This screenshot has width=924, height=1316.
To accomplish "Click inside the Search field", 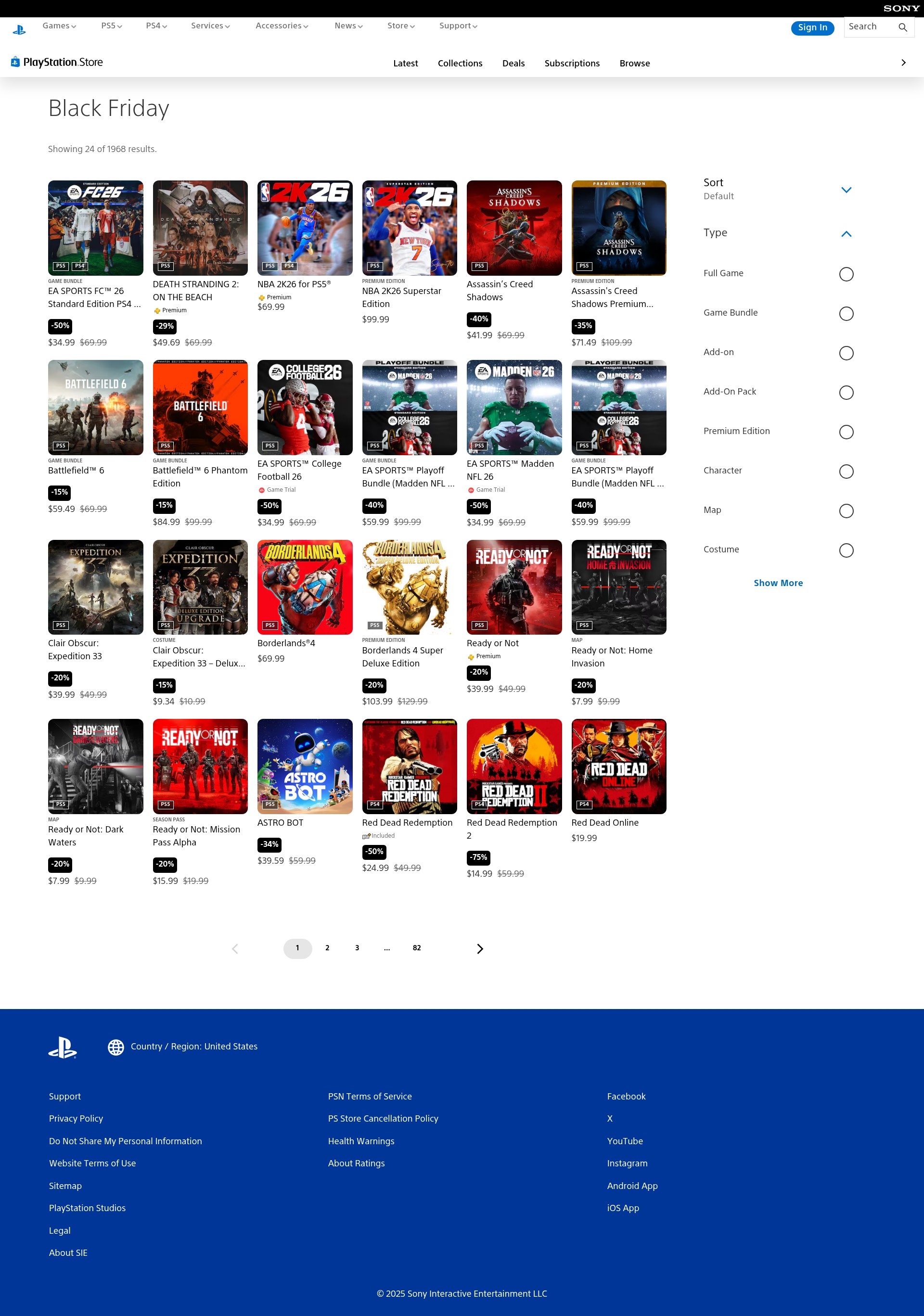I will point(870,27).
